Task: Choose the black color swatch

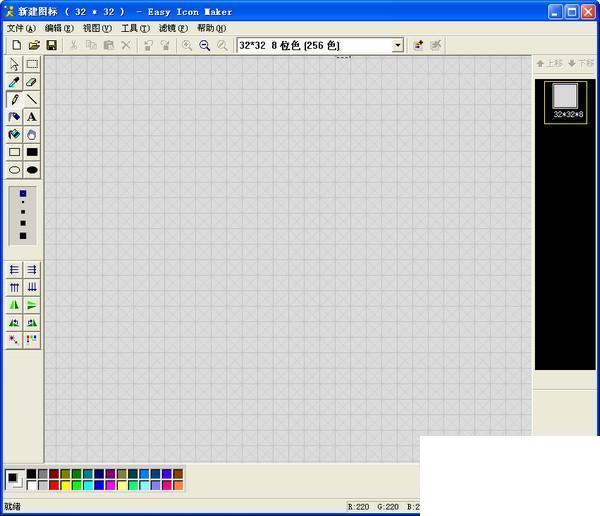Action: point(31,474)
